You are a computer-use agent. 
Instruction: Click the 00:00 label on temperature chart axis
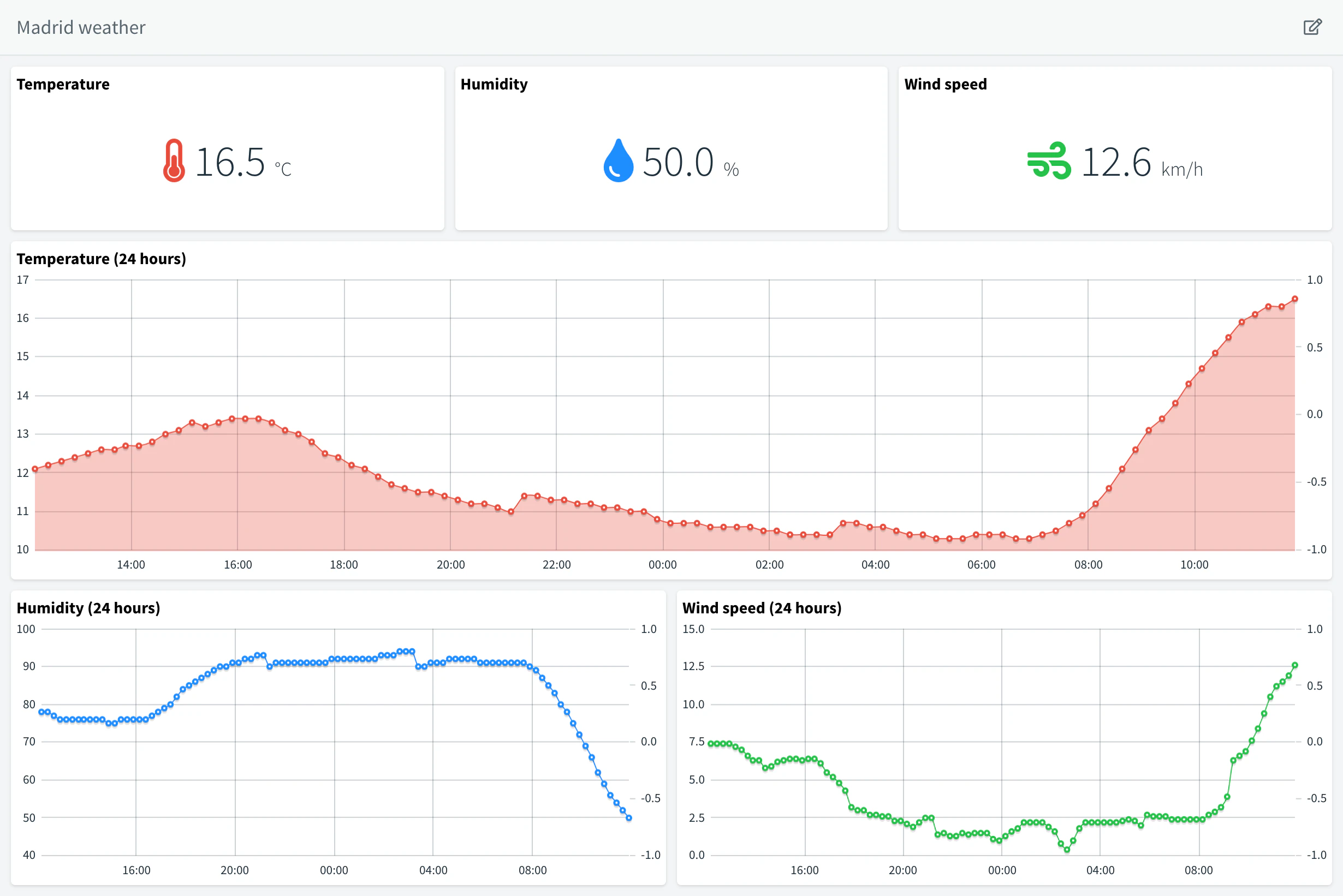coord(662,565)
